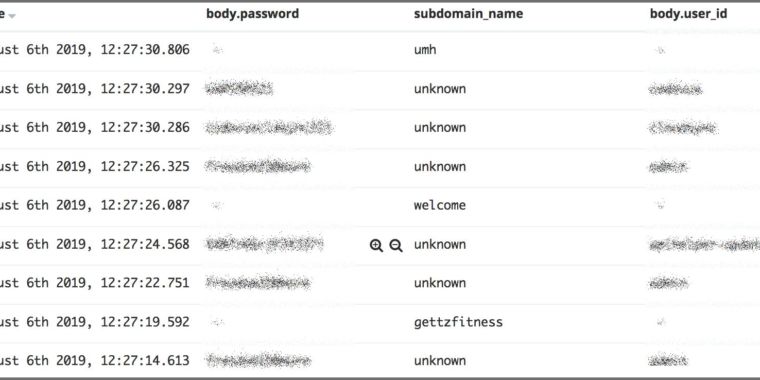Click the 12:27:30.297 timestamp cell
This screenshot has height=380, width=760.
click(x=95, y=89)
